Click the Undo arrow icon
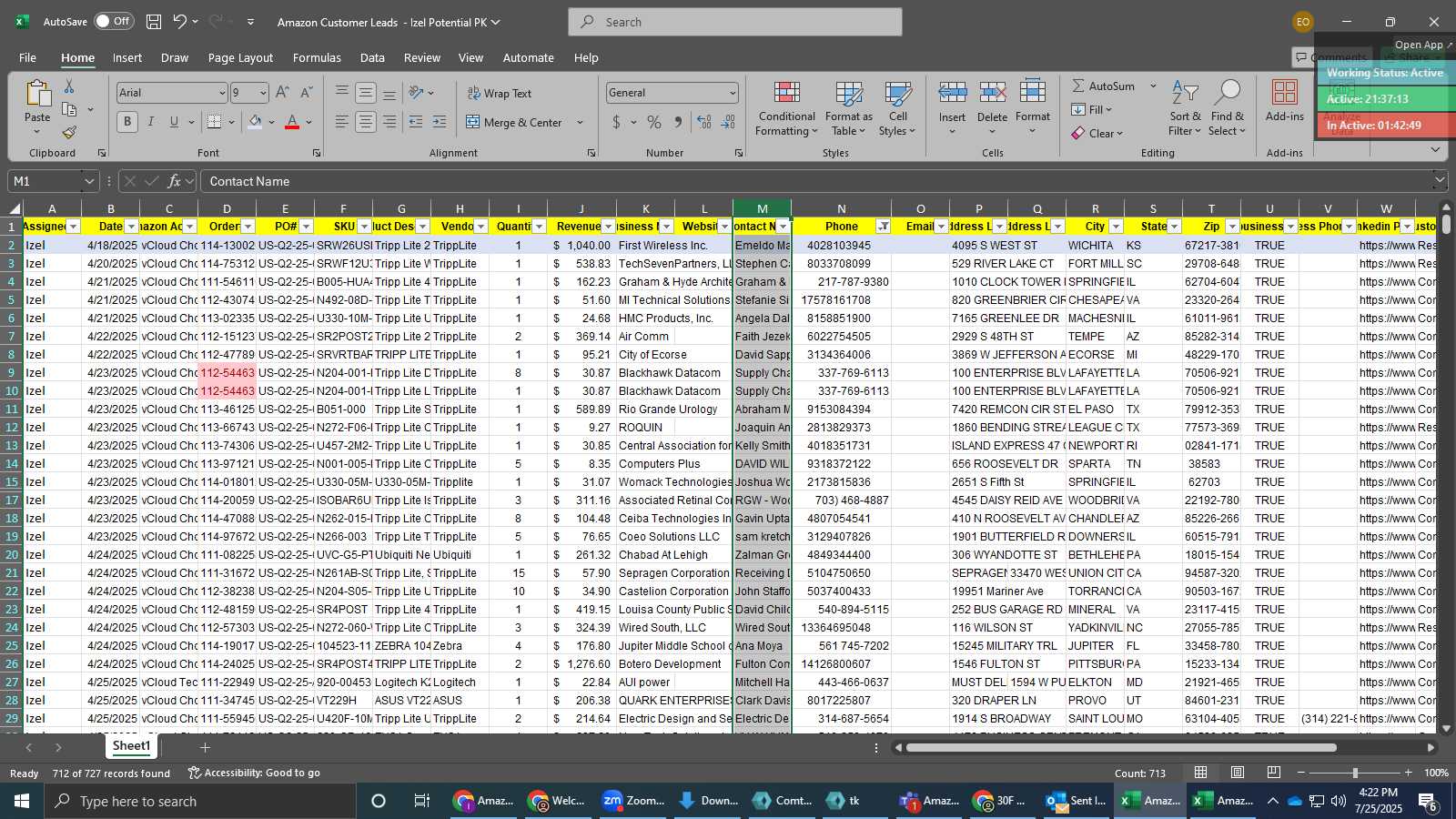1456x819 pixels. pos(180,21)
